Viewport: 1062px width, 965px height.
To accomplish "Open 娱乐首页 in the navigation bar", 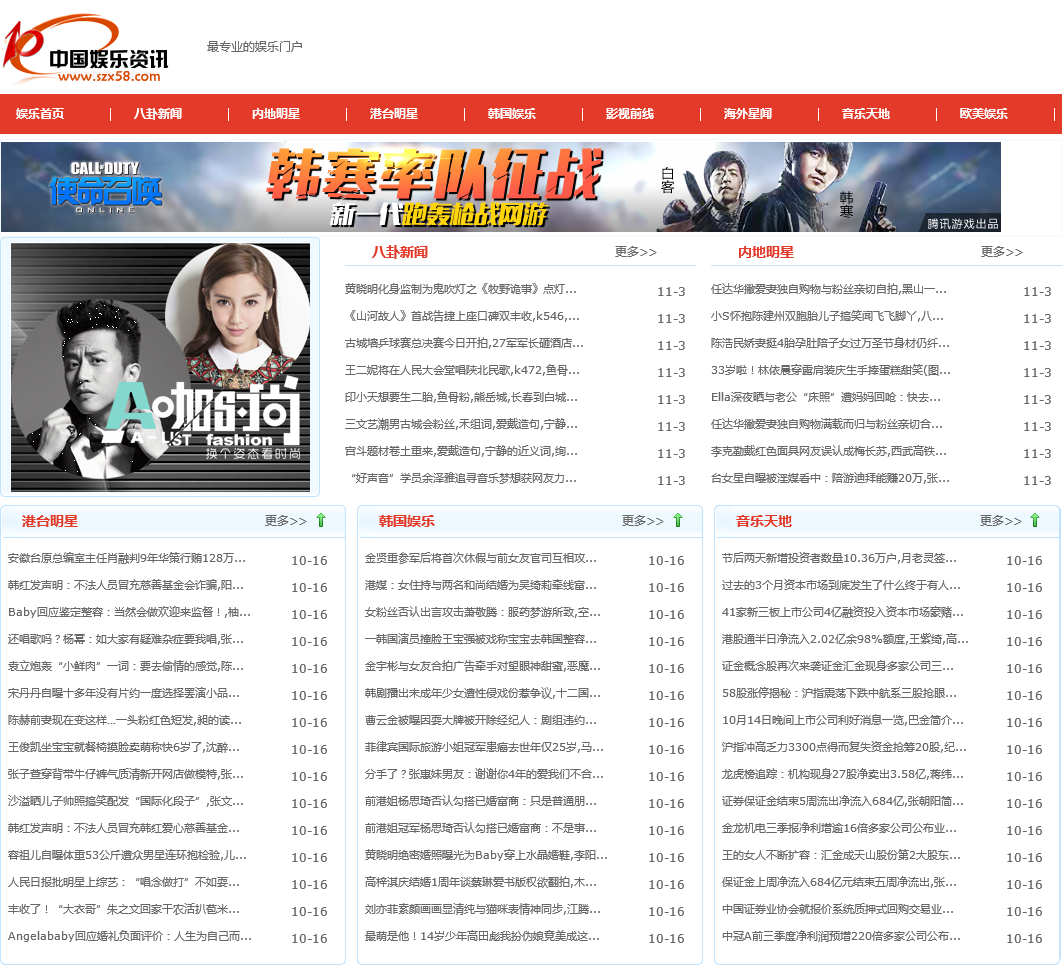I will (40, 114).
